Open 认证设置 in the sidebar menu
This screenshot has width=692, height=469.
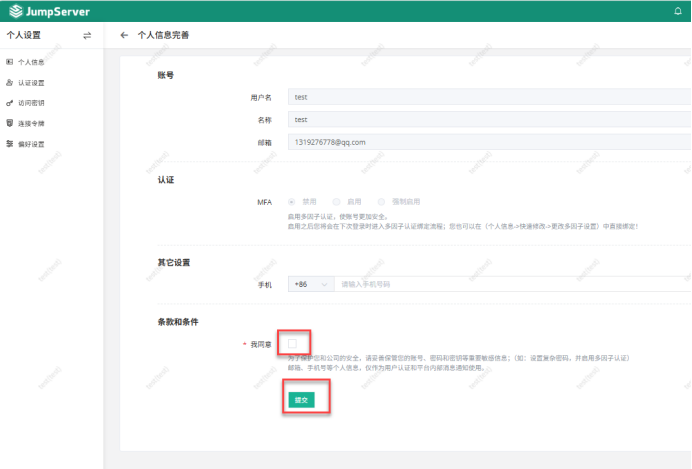coord(31,83)
